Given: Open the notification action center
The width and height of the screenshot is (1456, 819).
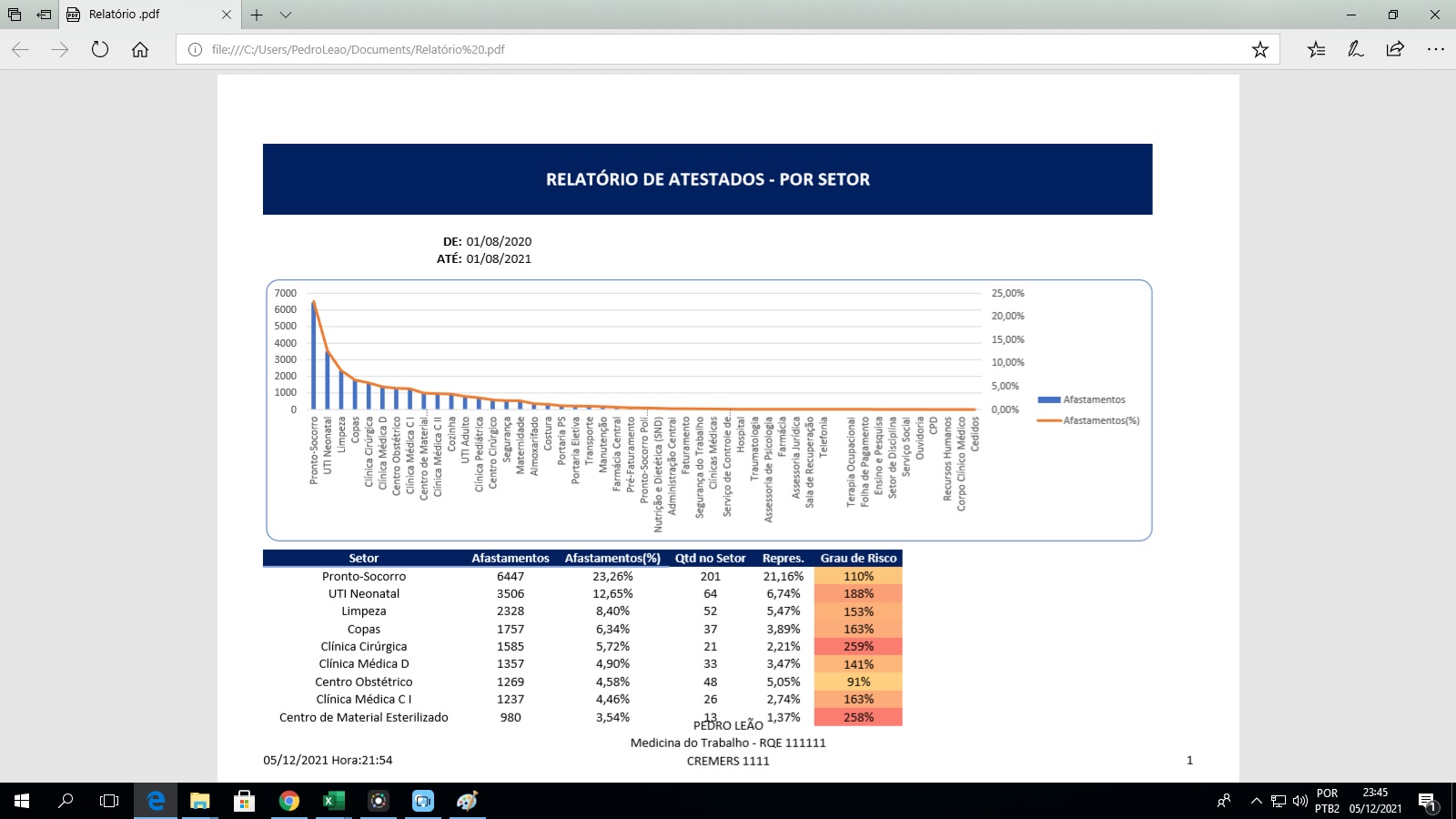Looking at the screenshot, I should click(x=1427, y=801).
